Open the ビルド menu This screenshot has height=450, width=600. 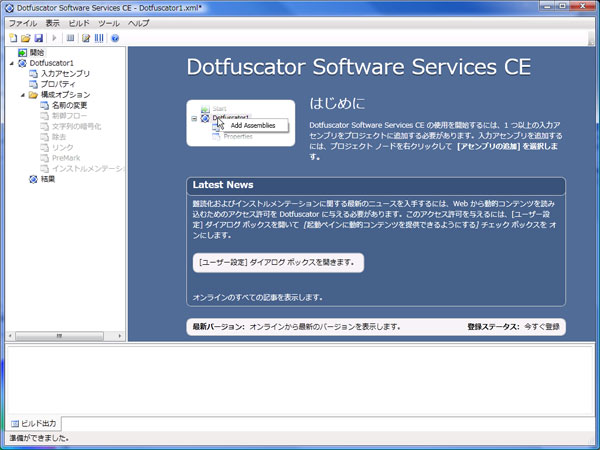click(x=79, y=23)
